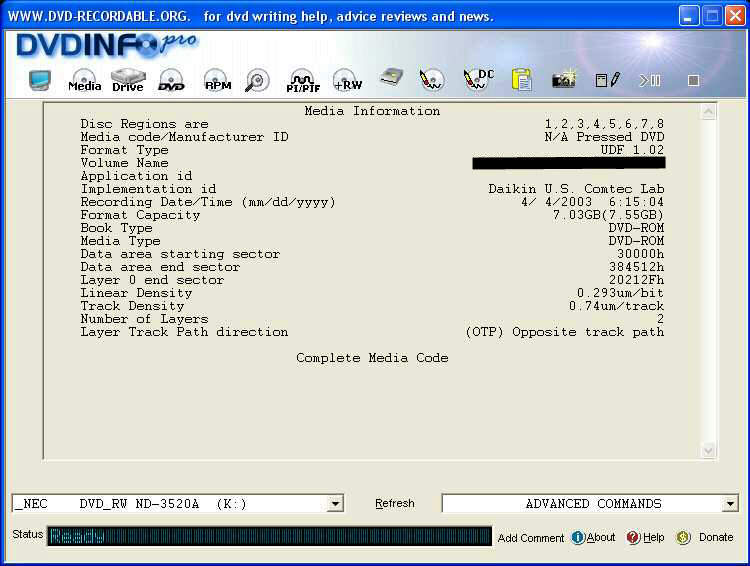750x566 pixels.
Task: Click the DVDINFOpro logo
Action: click(x=107, y=45)
